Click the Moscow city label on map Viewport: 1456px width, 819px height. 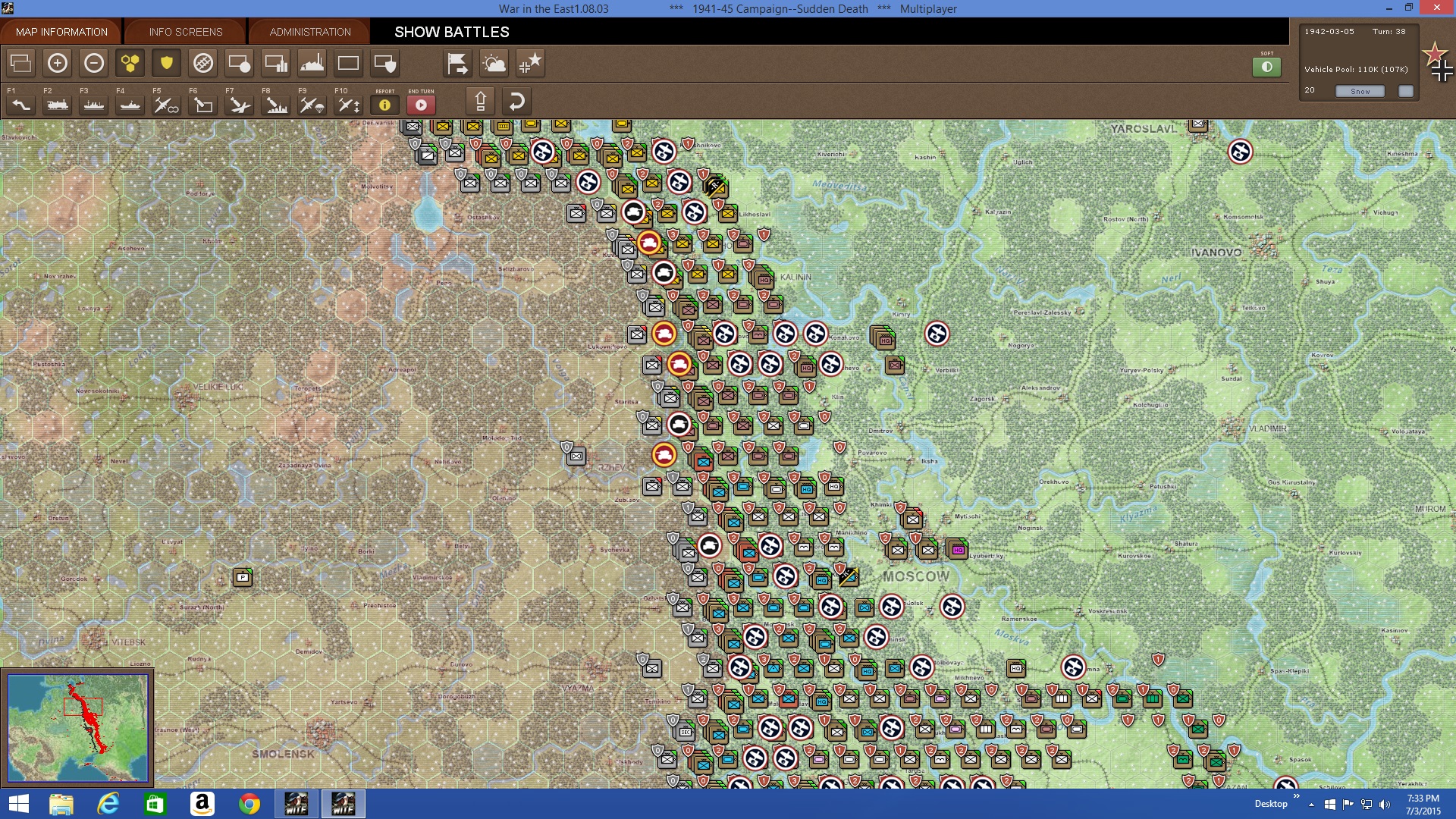(x=916, y=576)
